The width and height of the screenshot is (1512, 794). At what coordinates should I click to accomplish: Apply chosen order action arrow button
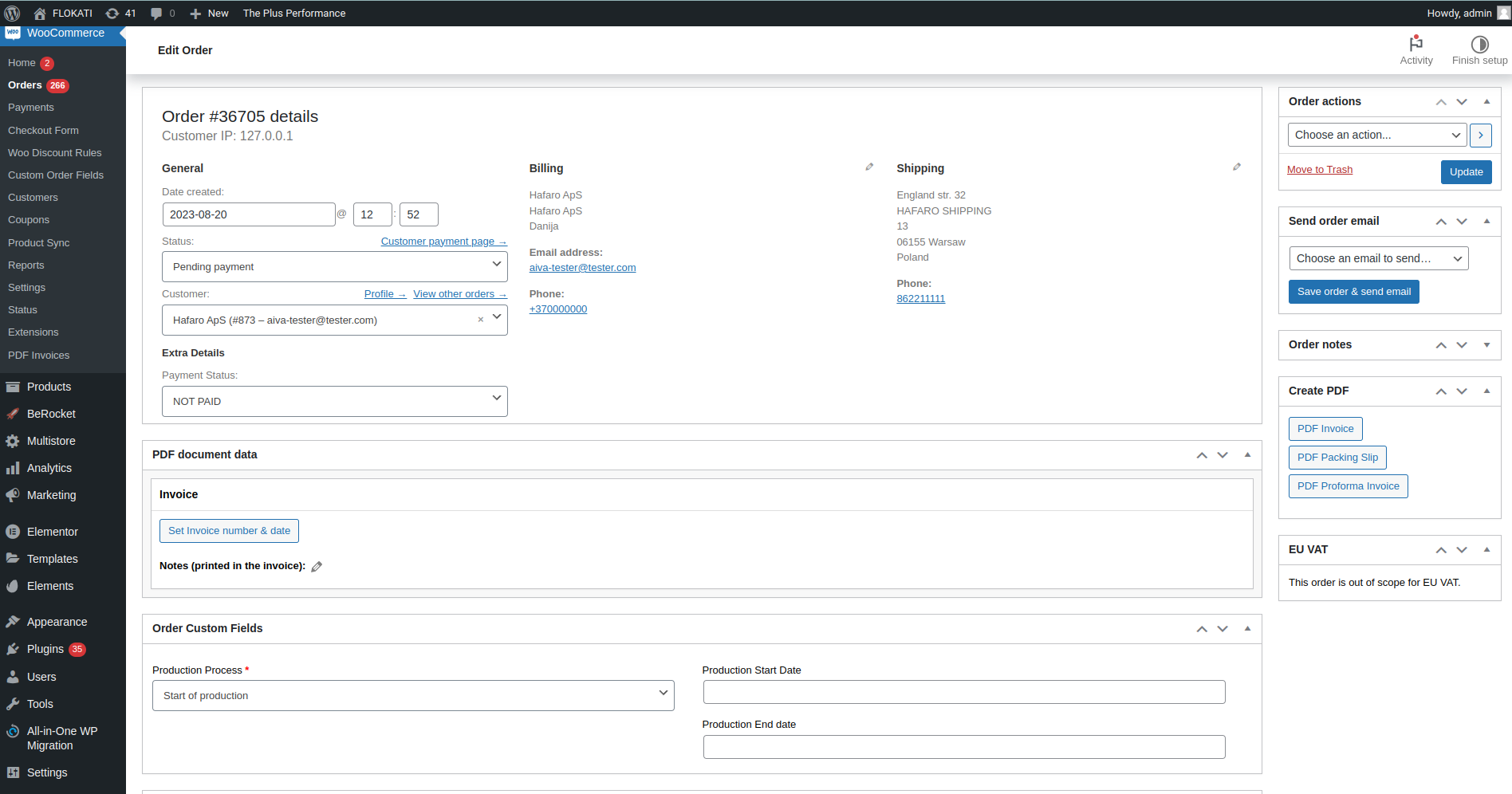(1481, 136)
